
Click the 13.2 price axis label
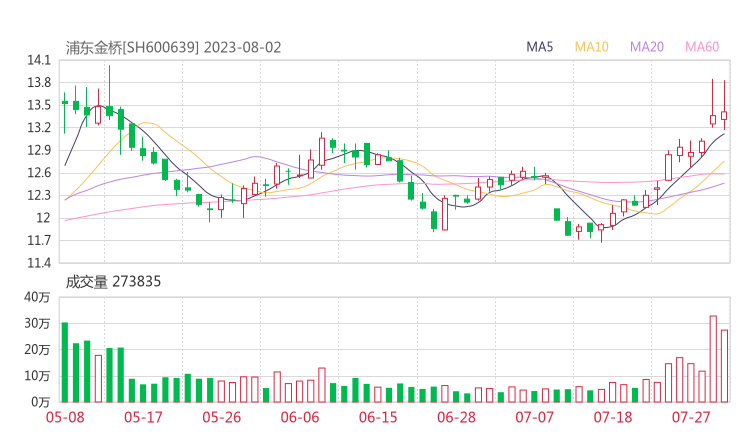[x=39, y=127]
